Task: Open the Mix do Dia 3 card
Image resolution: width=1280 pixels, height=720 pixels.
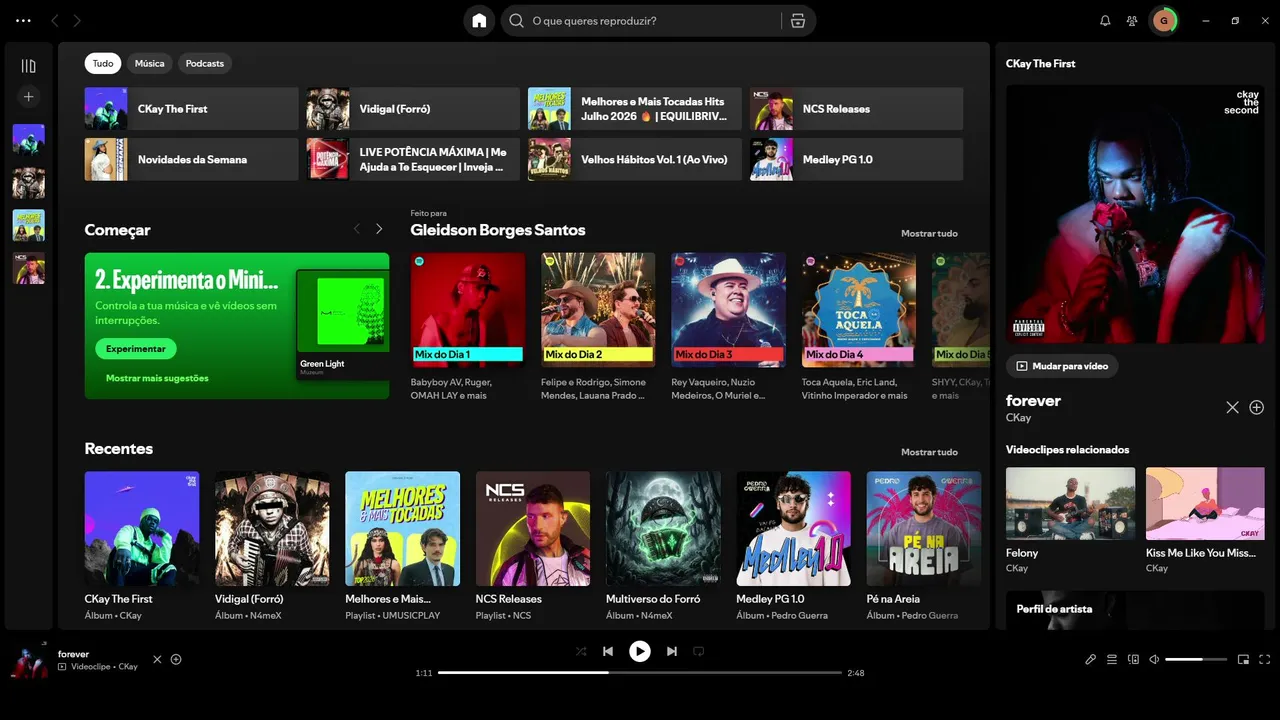Action: (x=728, y=327)
